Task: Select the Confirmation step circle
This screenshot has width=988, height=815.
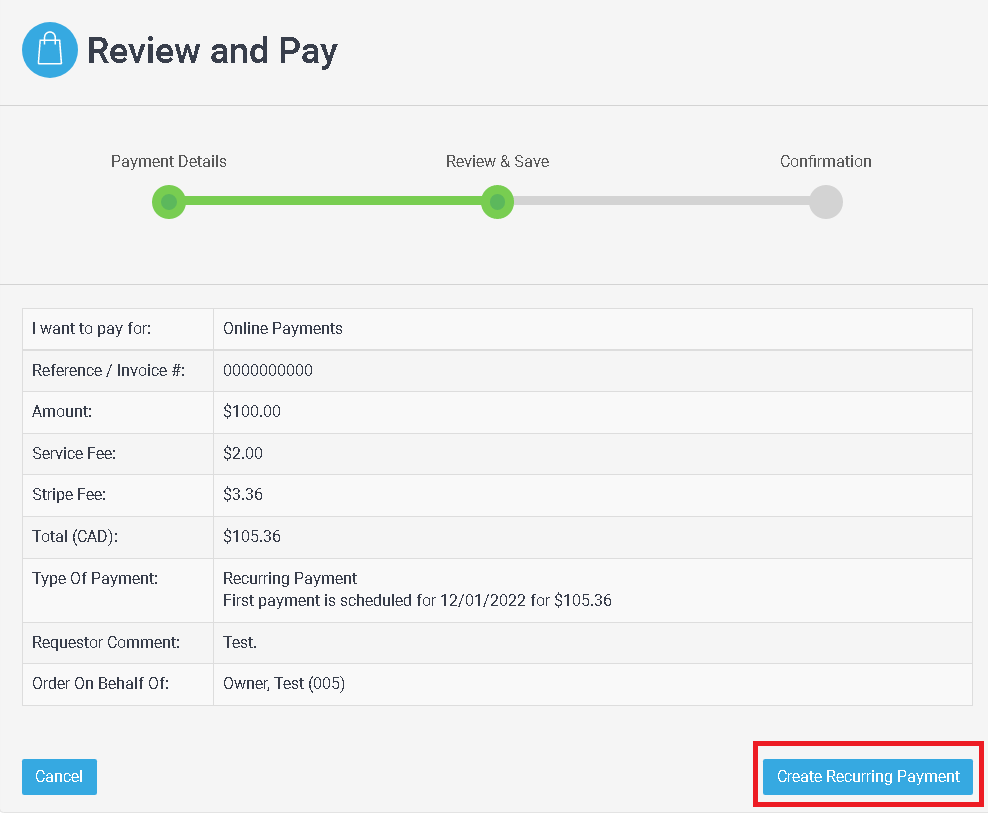Action: coord(826,202)
